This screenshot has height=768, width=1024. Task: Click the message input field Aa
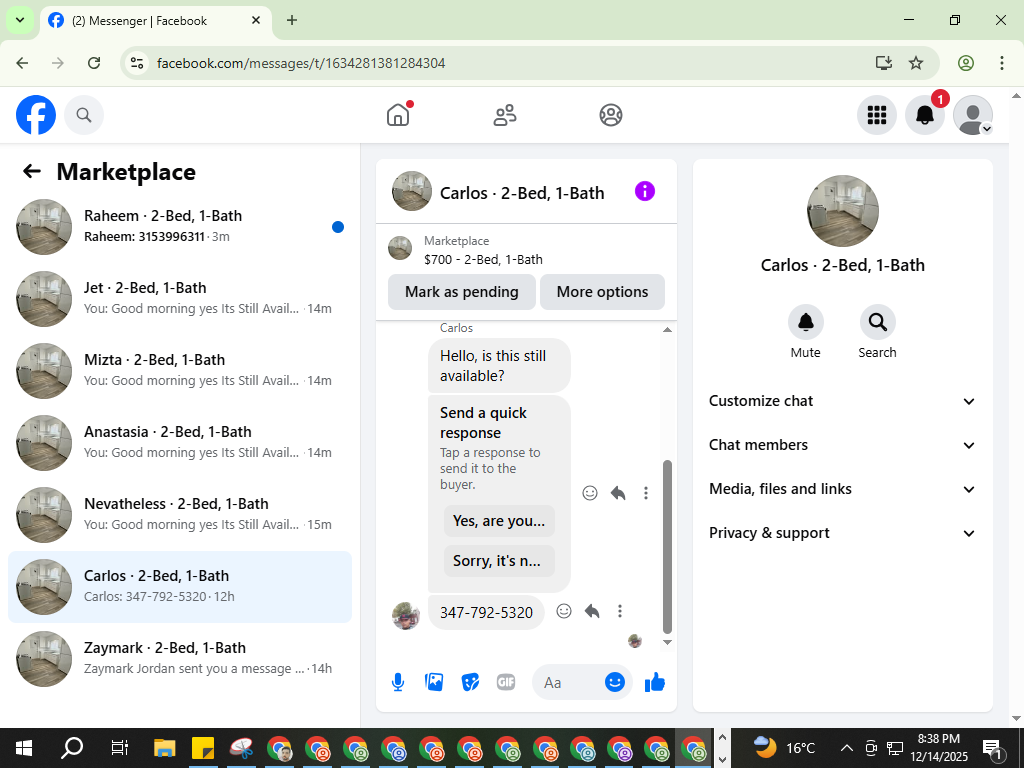567,682
